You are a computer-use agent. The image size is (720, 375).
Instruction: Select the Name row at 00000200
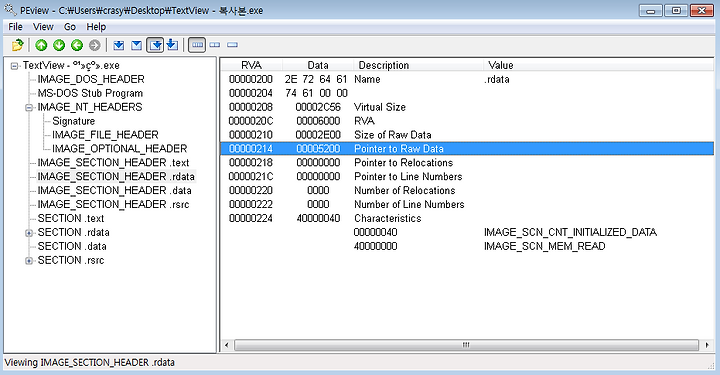point(467,79)
